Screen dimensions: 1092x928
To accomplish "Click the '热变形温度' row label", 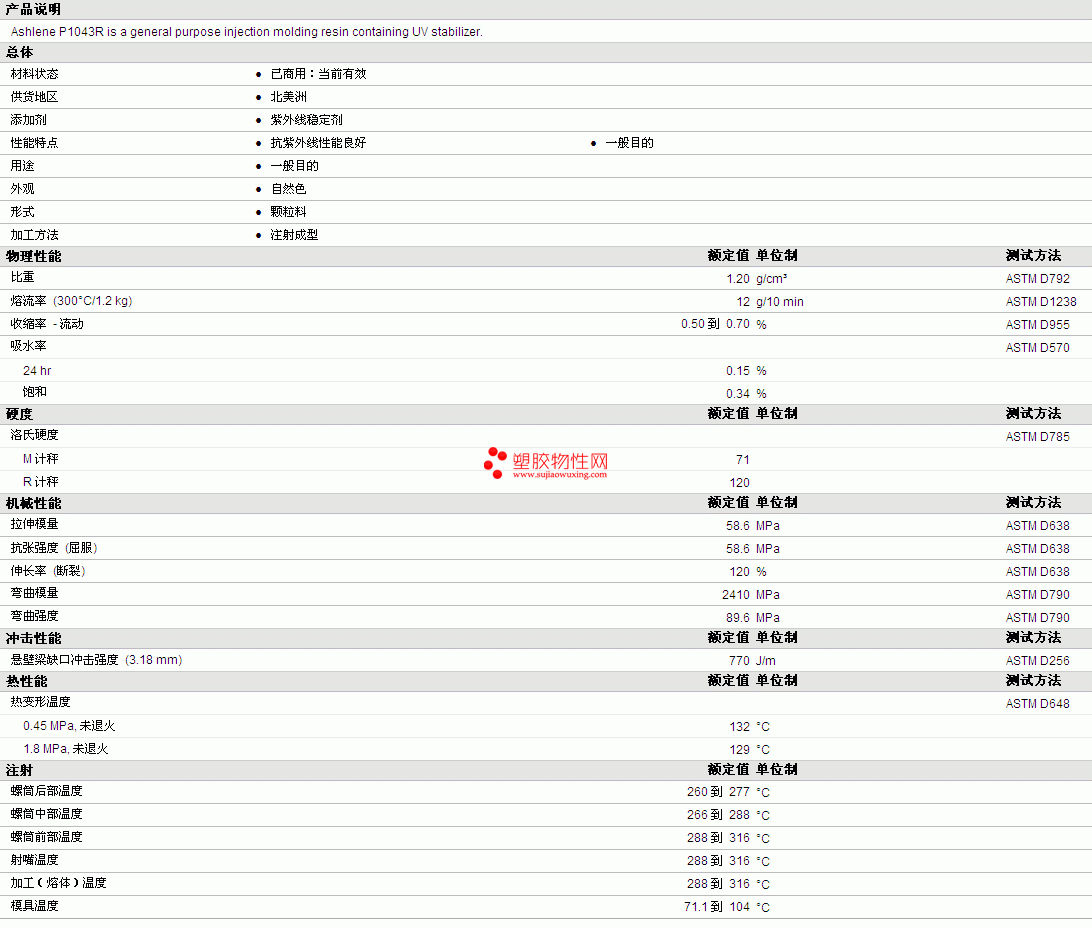I will coord(40,702).
